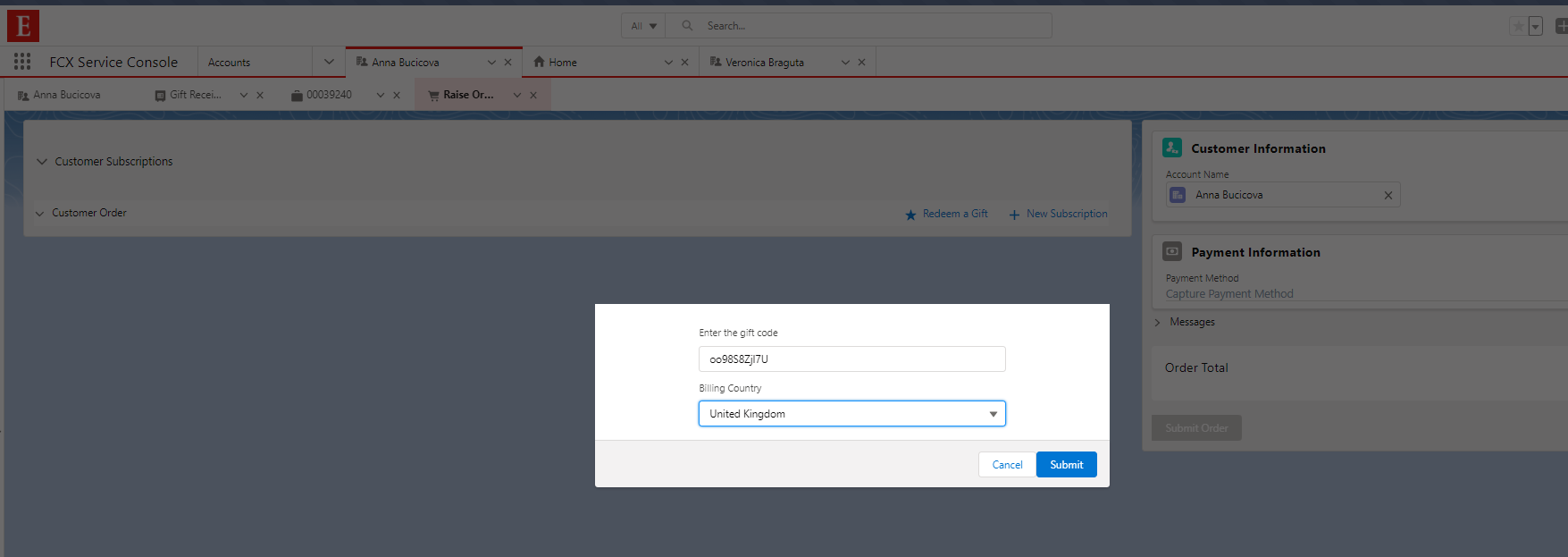
Task: Clear Anna Bucicova from Account Name
Action: 1388,195
